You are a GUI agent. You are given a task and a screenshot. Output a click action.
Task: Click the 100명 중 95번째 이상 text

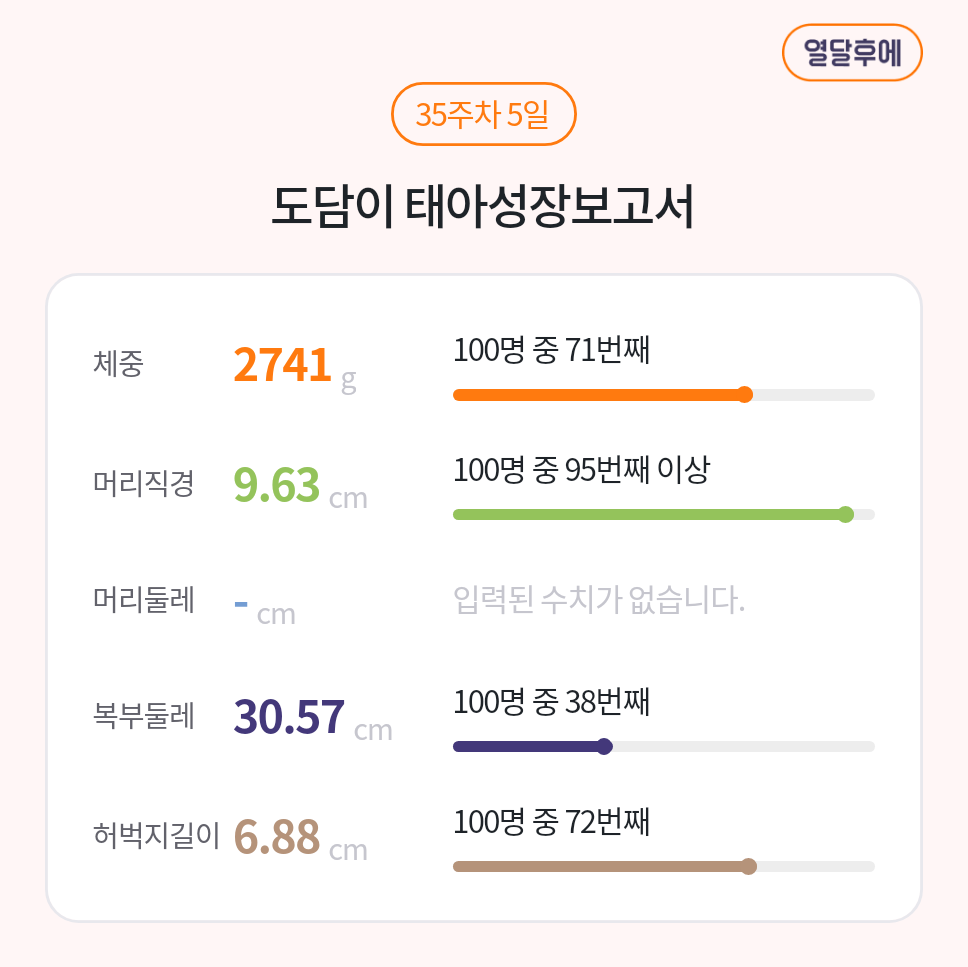[x=581, y=470]
